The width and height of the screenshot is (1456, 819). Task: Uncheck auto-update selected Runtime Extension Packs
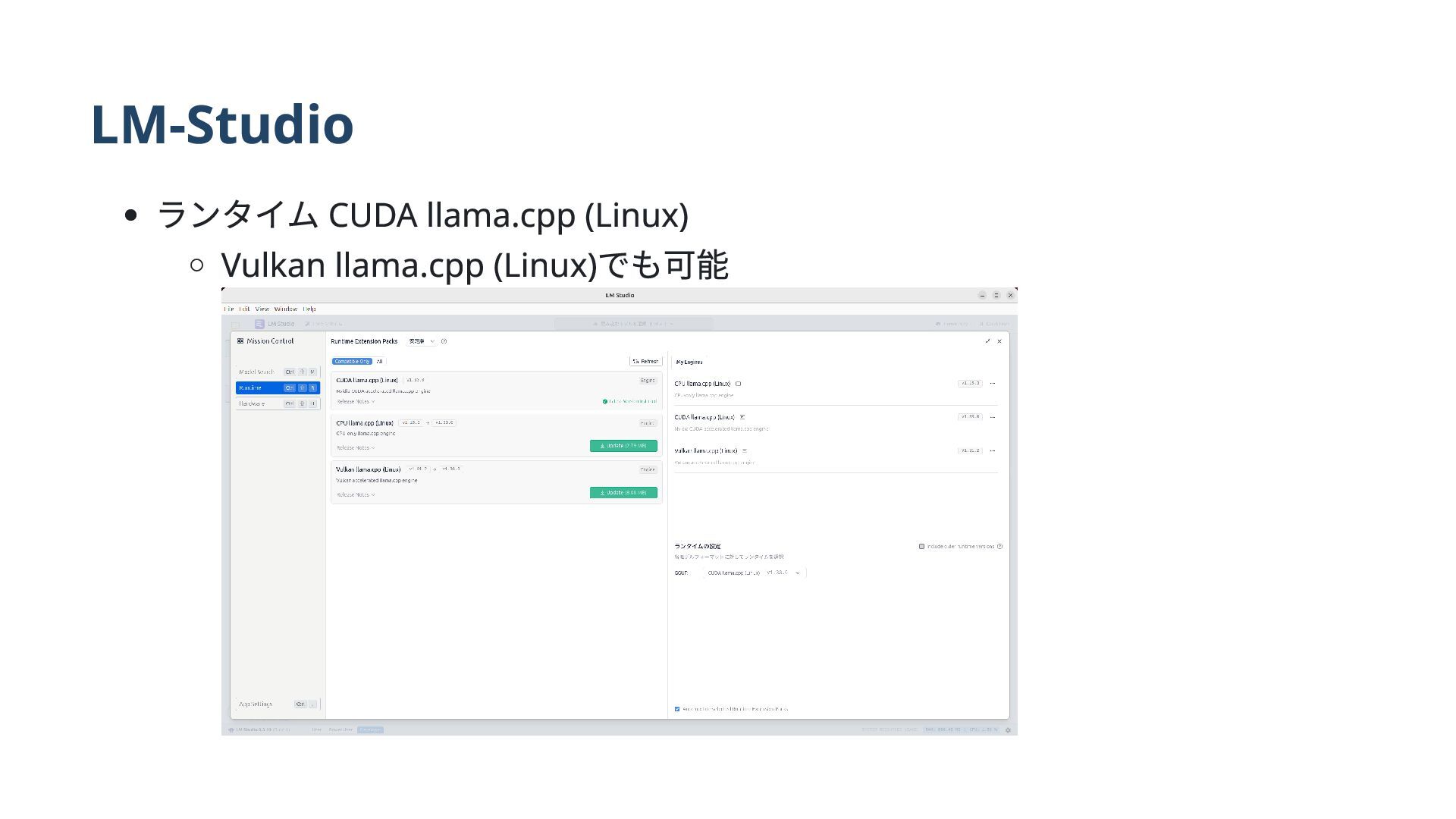[x=677, y=709]
